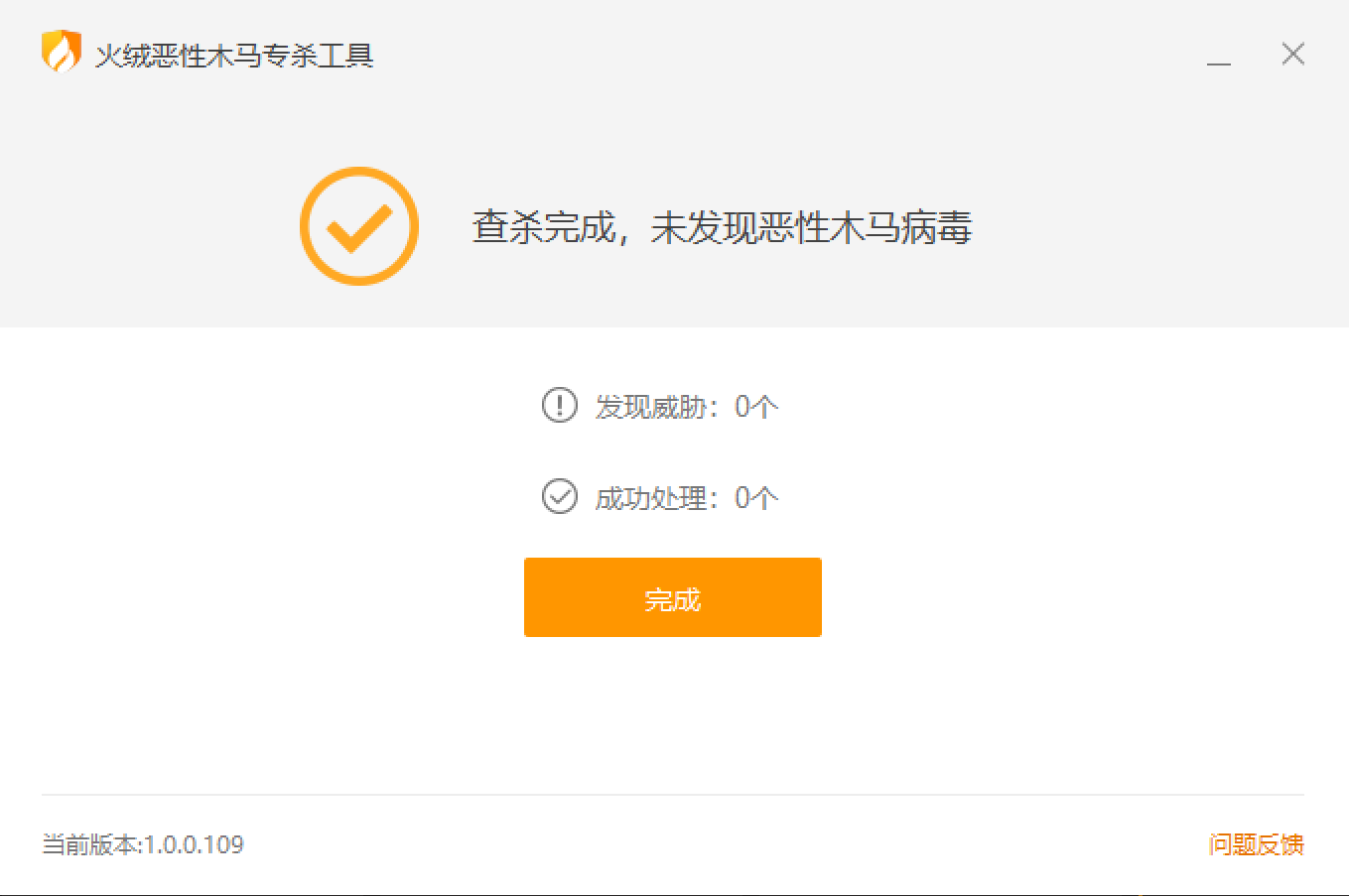Click the 0个 count after 成功处理
1349x896 pixels.
pyautogui.click(x=756, y=497)
